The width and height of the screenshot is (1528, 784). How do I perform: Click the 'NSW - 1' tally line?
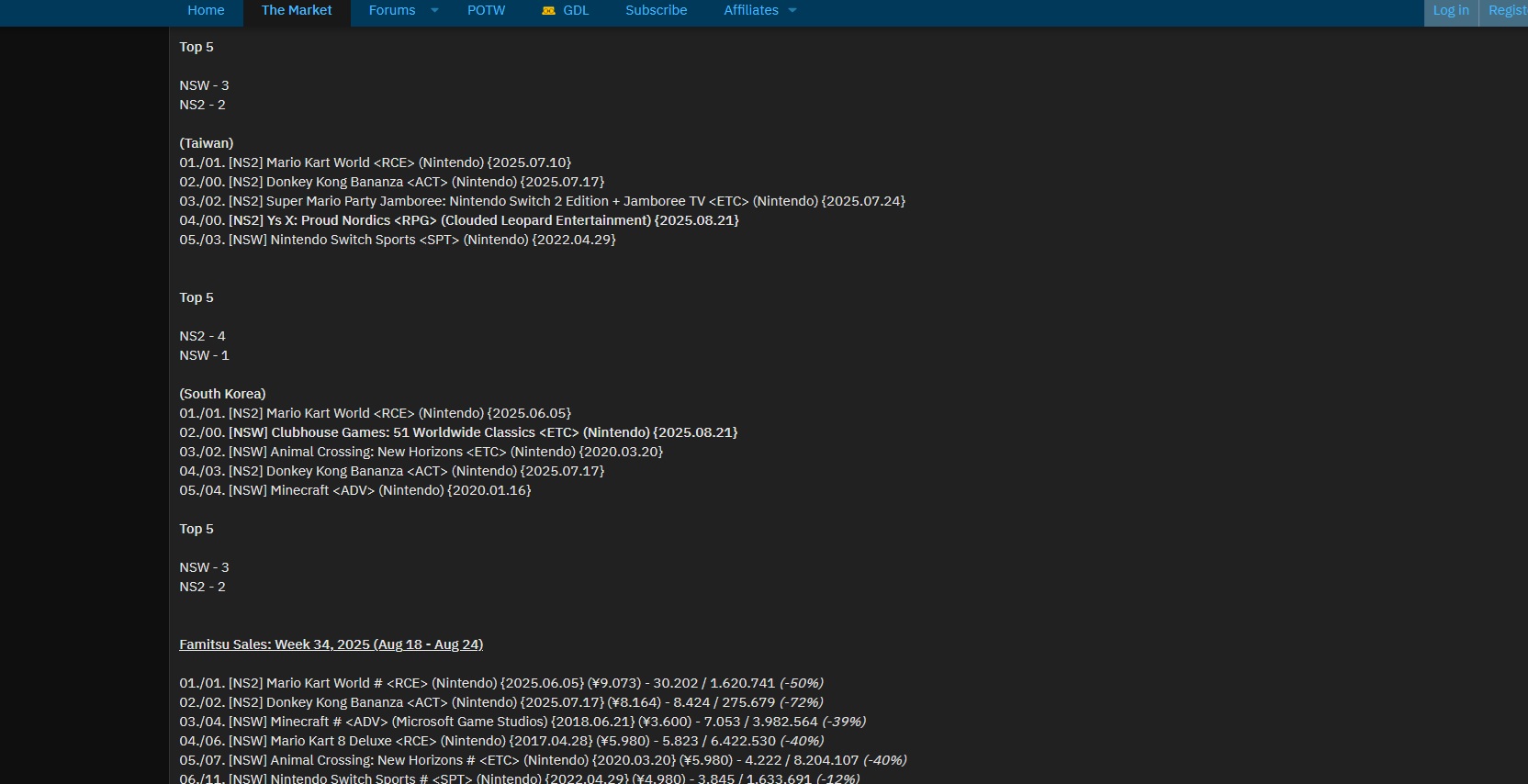coord(204,355)
